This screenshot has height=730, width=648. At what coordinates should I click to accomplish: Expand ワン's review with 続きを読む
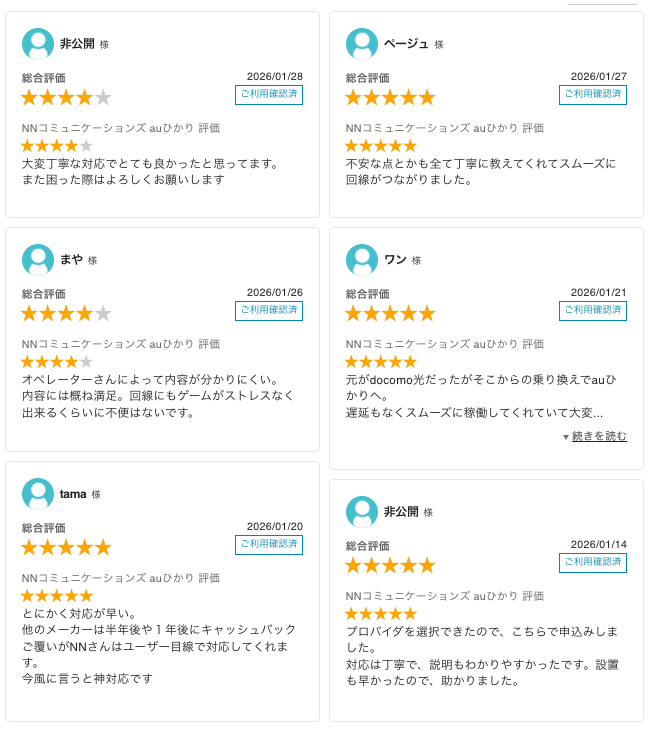[599, 437]
